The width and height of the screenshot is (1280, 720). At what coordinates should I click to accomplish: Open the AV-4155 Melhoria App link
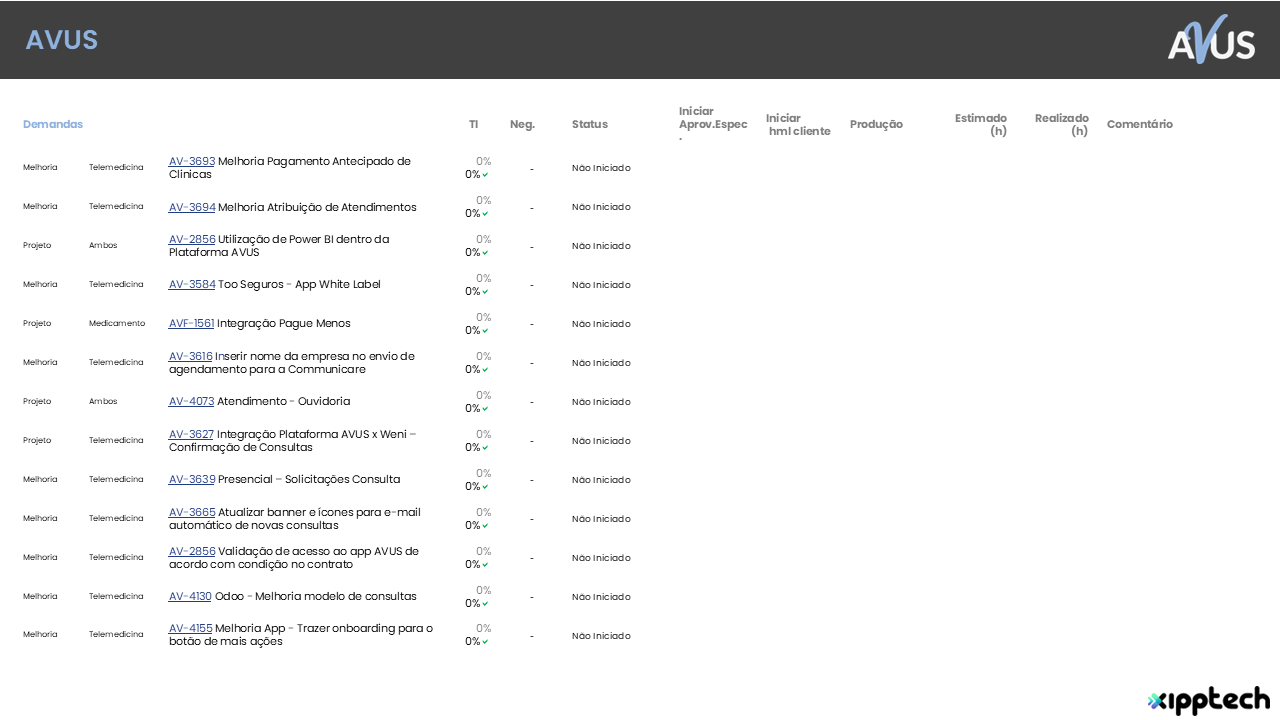191,628
